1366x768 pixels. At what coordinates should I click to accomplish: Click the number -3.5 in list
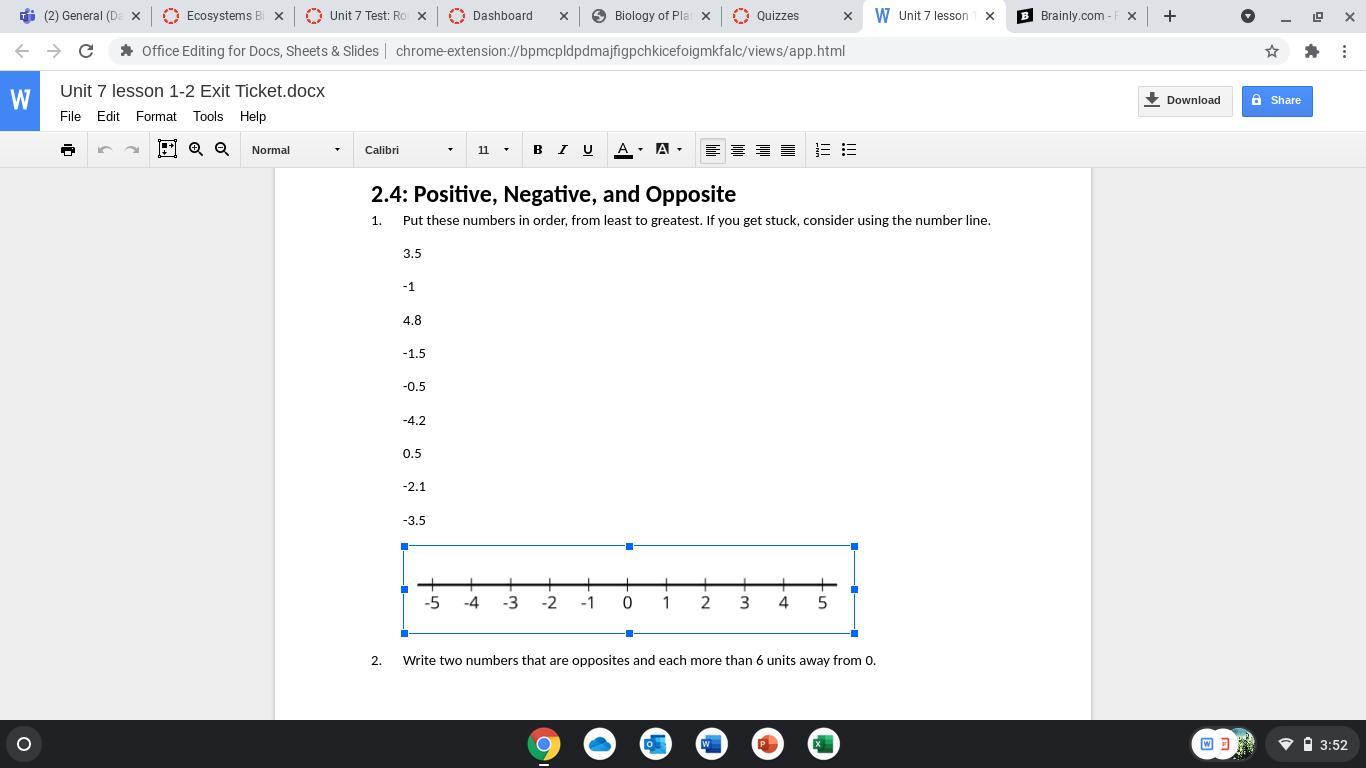tap(414, 520)
